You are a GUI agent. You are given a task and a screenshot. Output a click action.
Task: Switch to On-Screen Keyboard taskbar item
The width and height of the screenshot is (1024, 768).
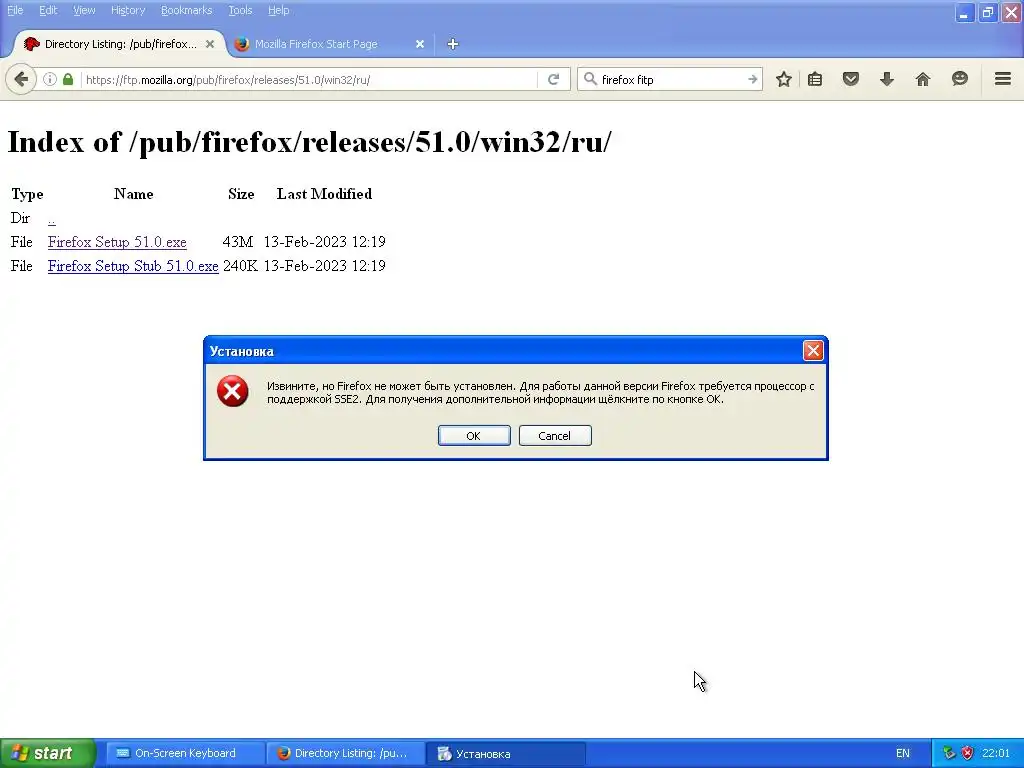tap(185, 753)
